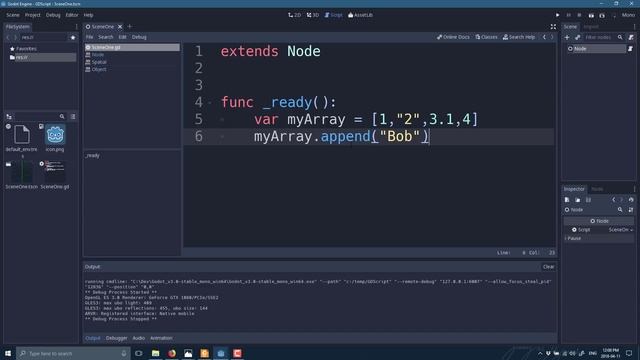Jump to _ready in method list
Screen dimensions: 640x360
point(93,156)
